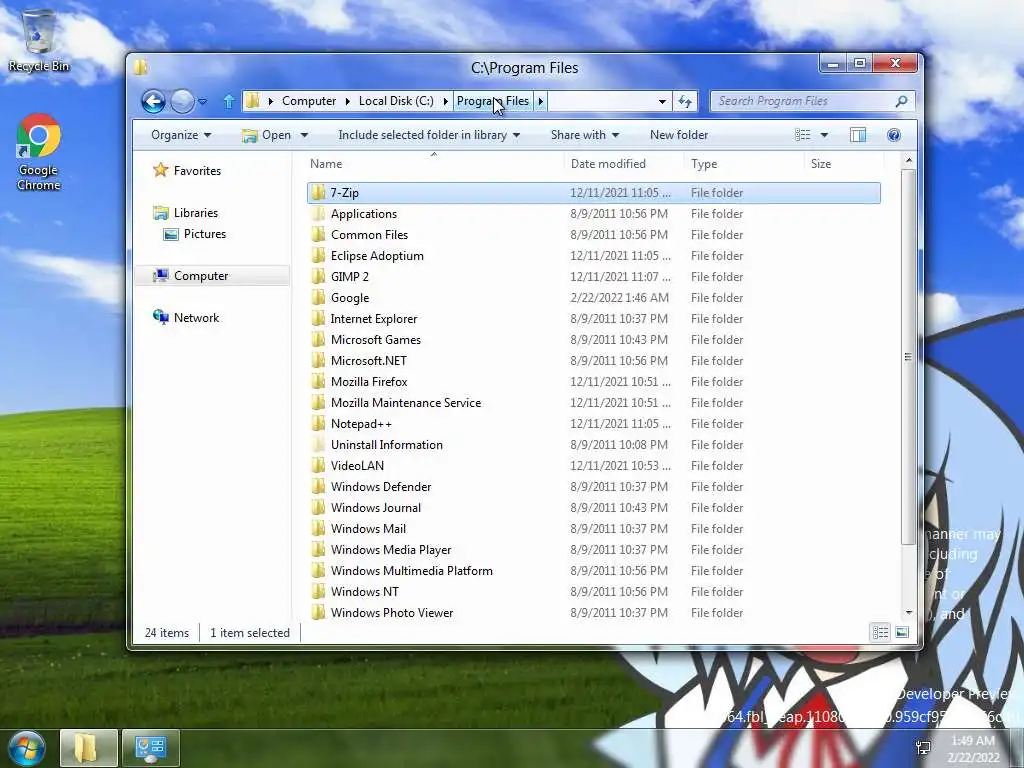Select the Eclipse Adoptium folder icon
The image size is (1024, 768).
coord(318,255)
